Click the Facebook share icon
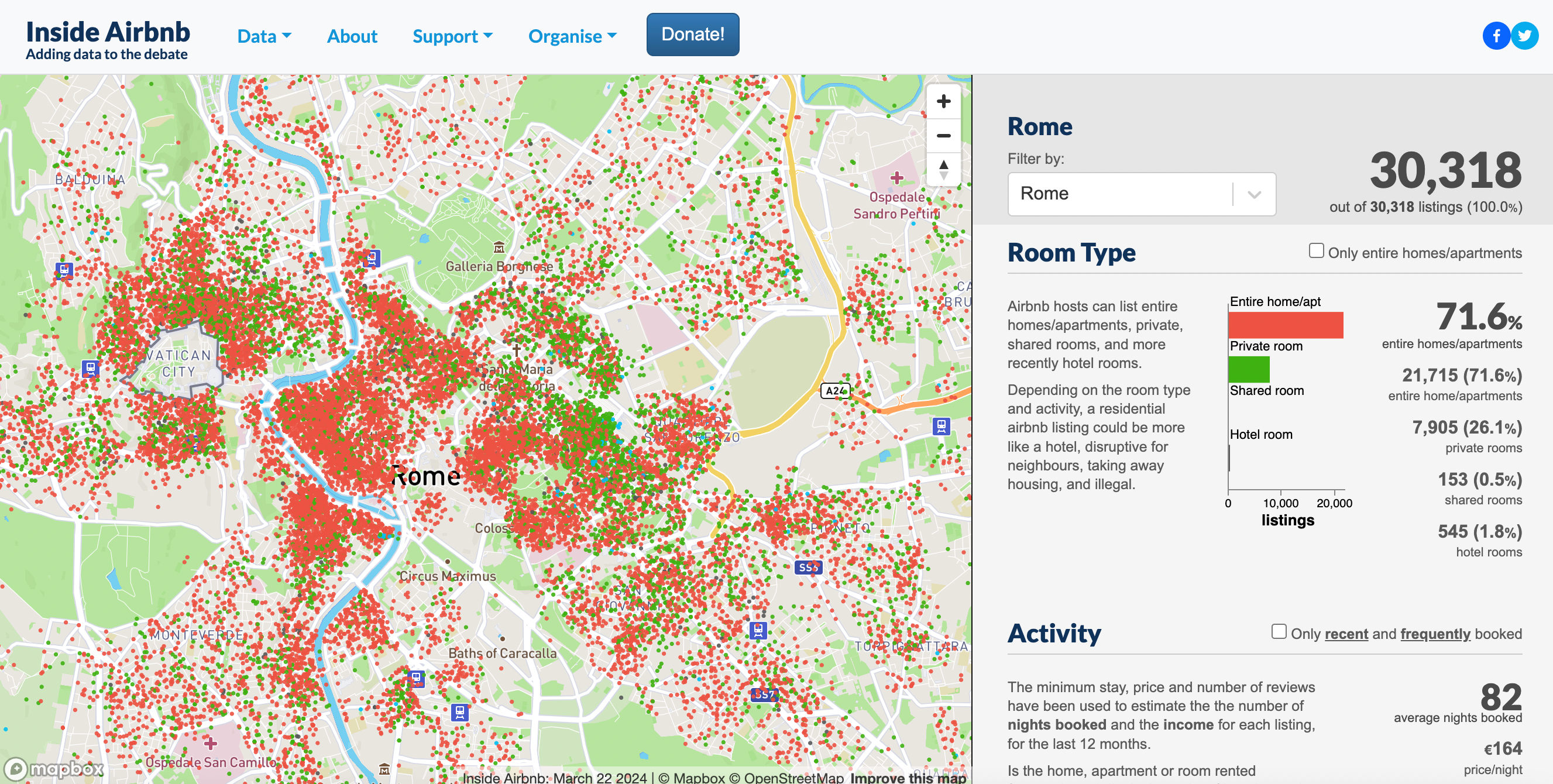This screenshot has height=784, width=1553. (x=1496, y=36)
